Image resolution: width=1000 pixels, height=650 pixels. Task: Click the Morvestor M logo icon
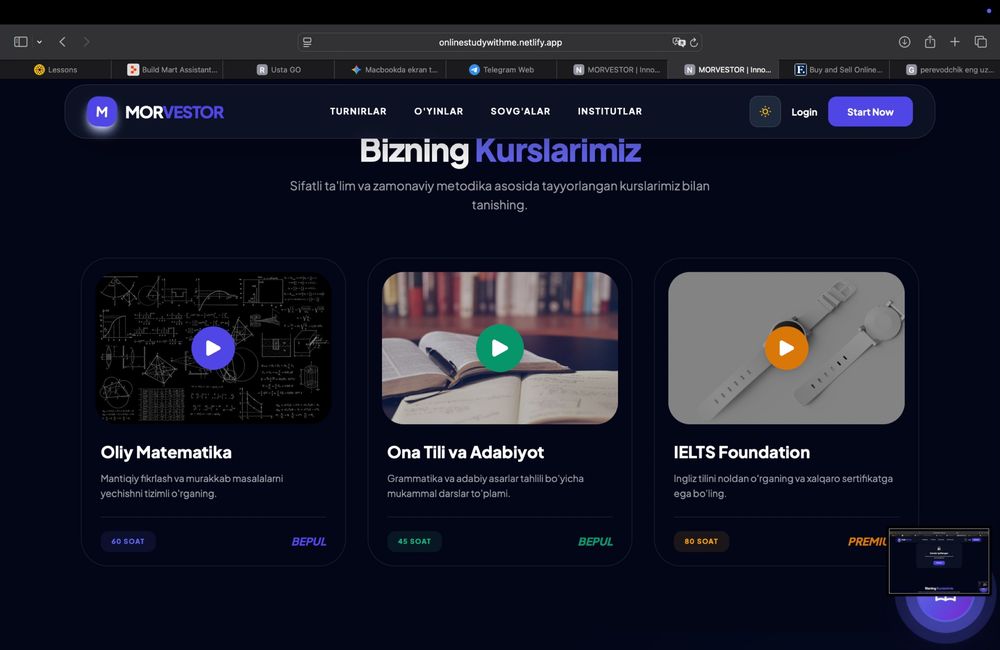pyautogui.click(x=102, y=112)
